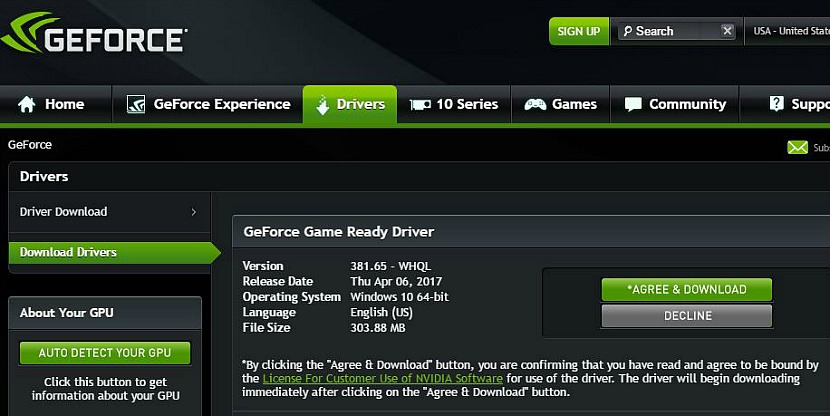The height and width of the screenshot is (416, 830).
Task: Click the Support question mark icon
Action: click(x=776, y=103)
